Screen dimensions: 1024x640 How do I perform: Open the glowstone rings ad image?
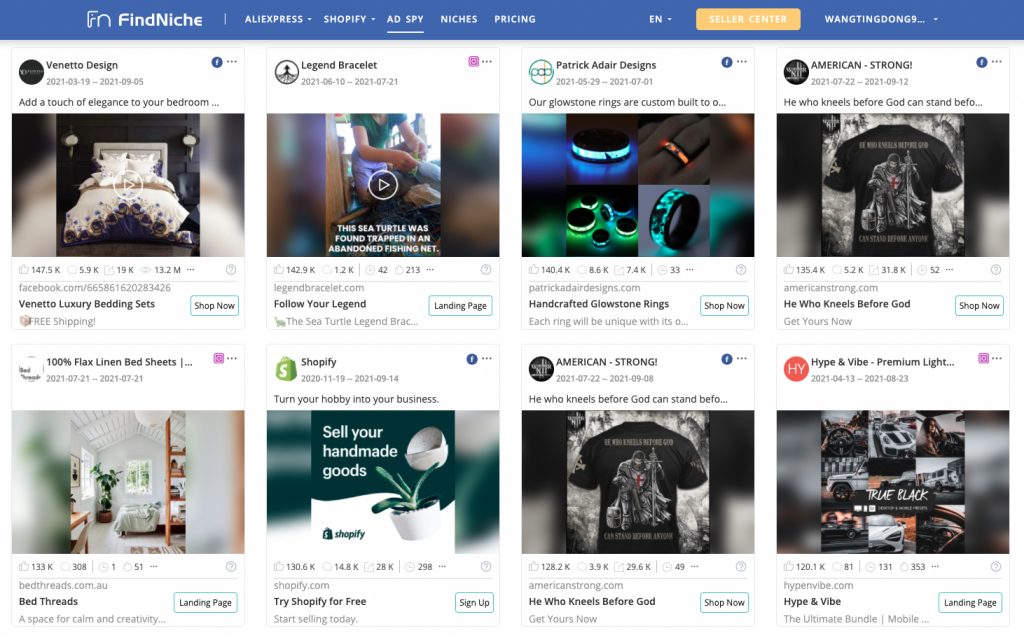637,185
